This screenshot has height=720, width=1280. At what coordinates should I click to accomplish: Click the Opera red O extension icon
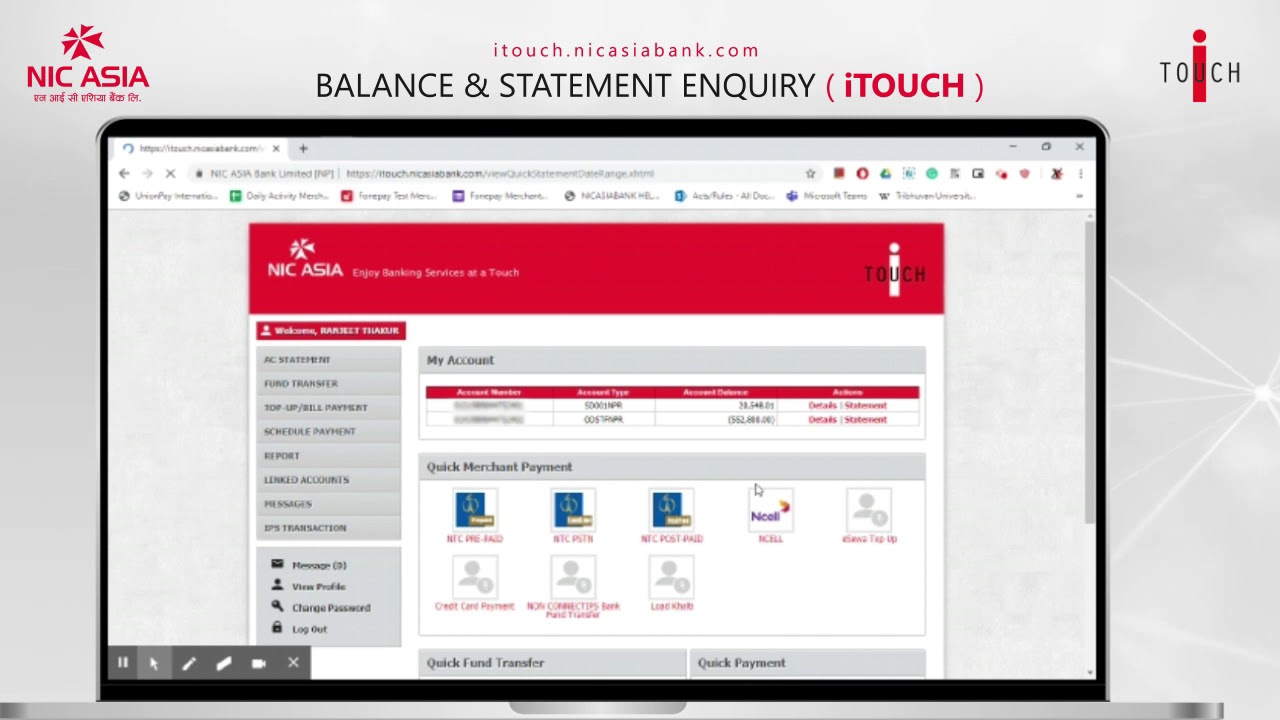point(862,173)
